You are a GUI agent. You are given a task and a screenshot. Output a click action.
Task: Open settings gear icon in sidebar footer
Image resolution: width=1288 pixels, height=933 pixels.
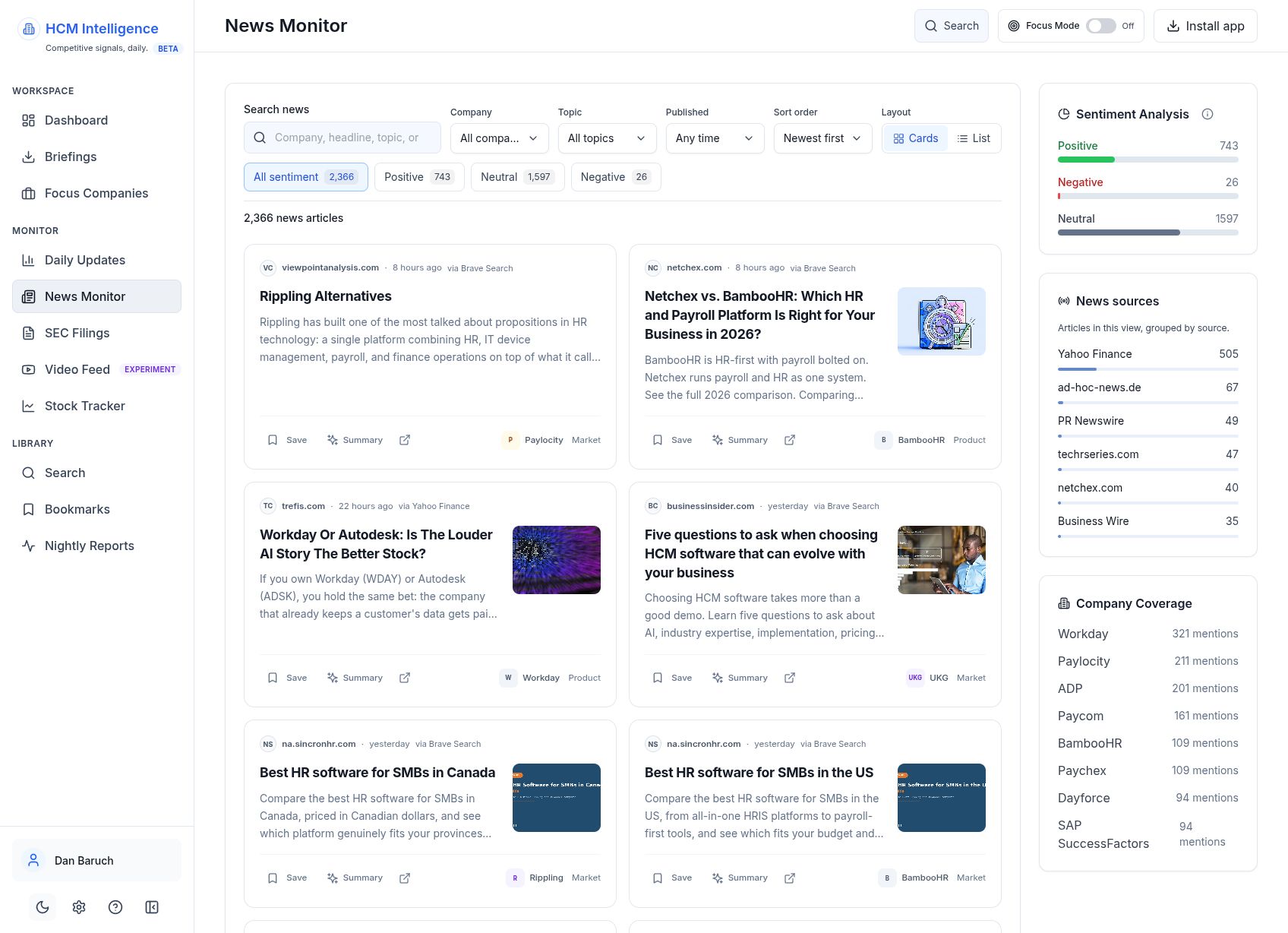79,907
